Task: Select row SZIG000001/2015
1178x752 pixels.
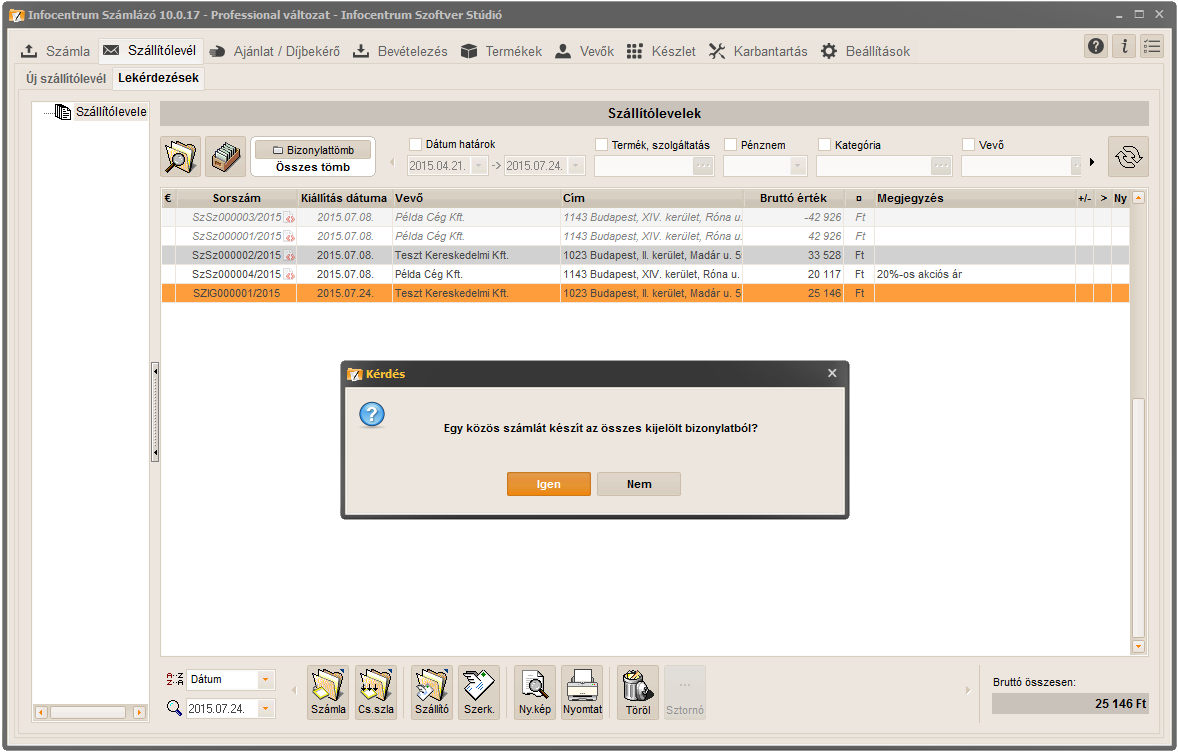Action: click(645, 294)
